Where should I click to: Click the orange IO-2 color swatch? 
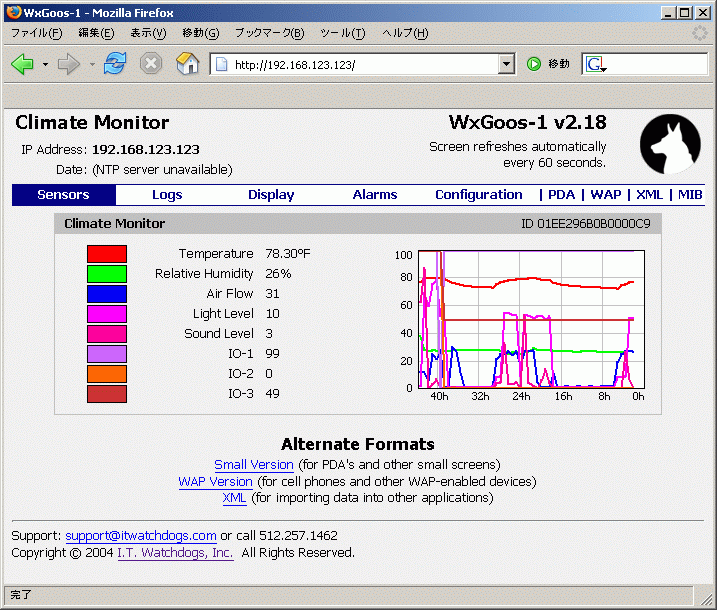pyautogui.click(x=107, y=374)
